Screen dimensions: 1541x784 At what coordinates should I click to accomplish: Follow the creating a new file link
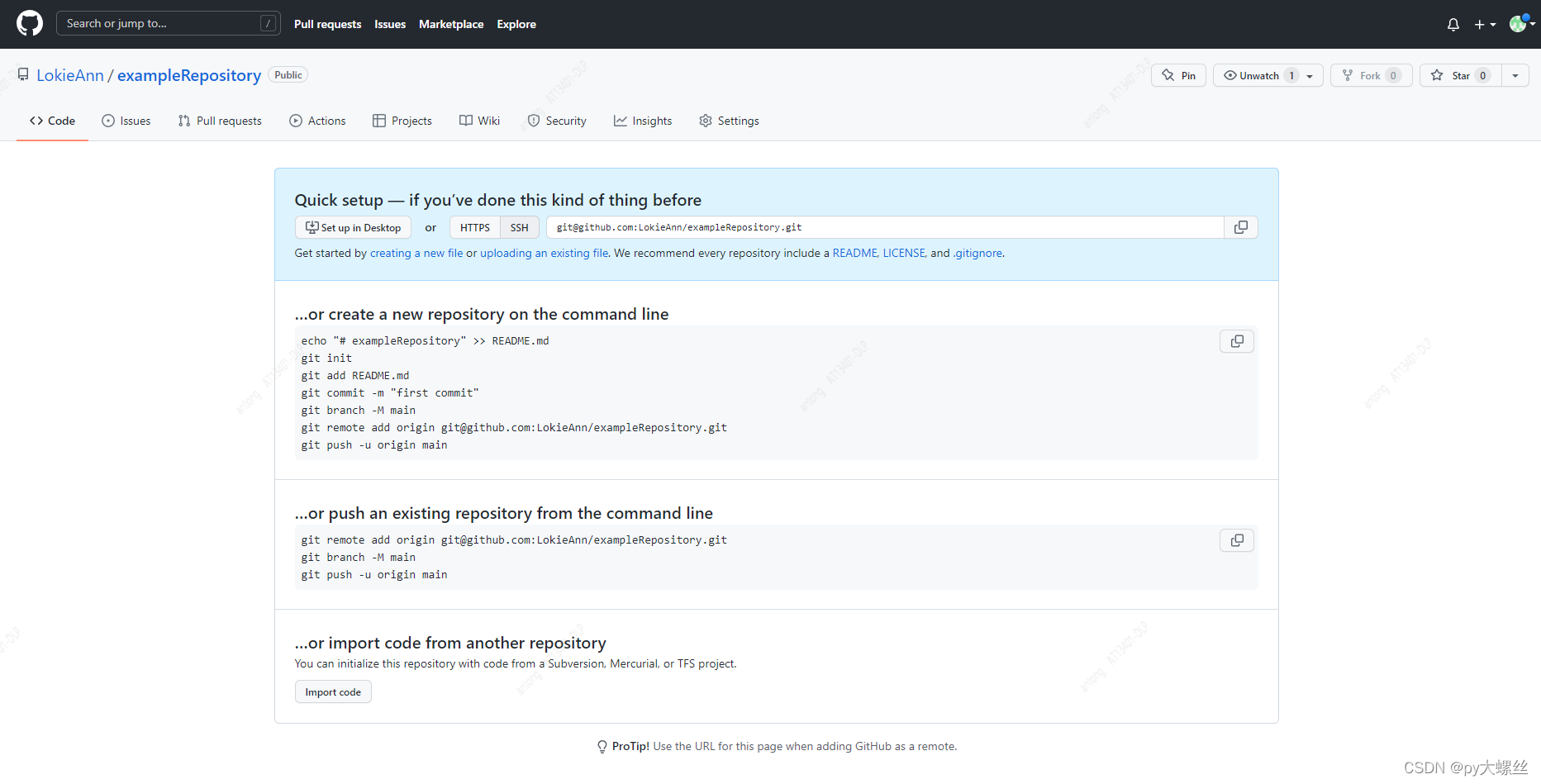point(416,253)
